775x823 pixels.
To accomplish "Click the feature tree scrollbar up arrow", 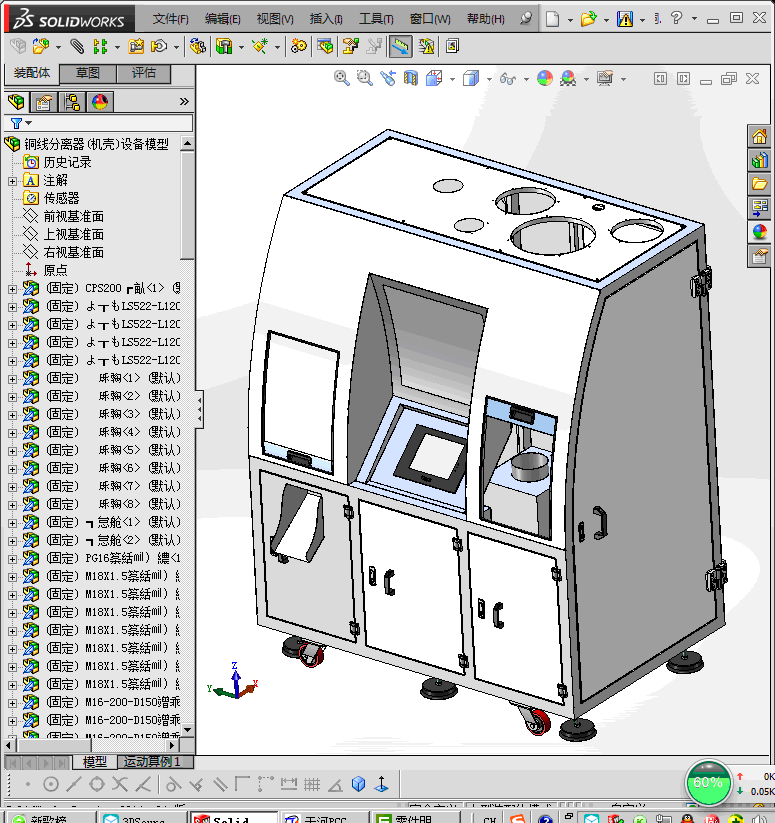I will click(187, 145).
